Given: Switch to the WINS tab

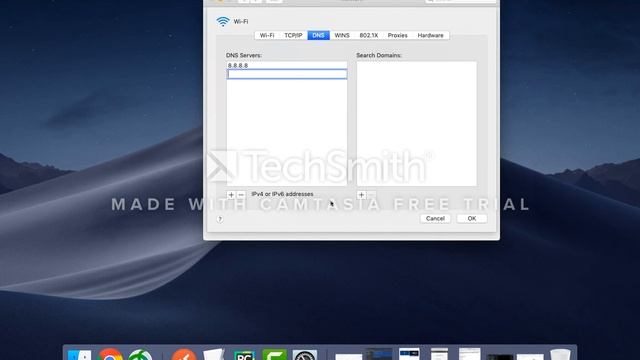Looking at the screenshot, I should pyautogui.click(x=342, y=36).
